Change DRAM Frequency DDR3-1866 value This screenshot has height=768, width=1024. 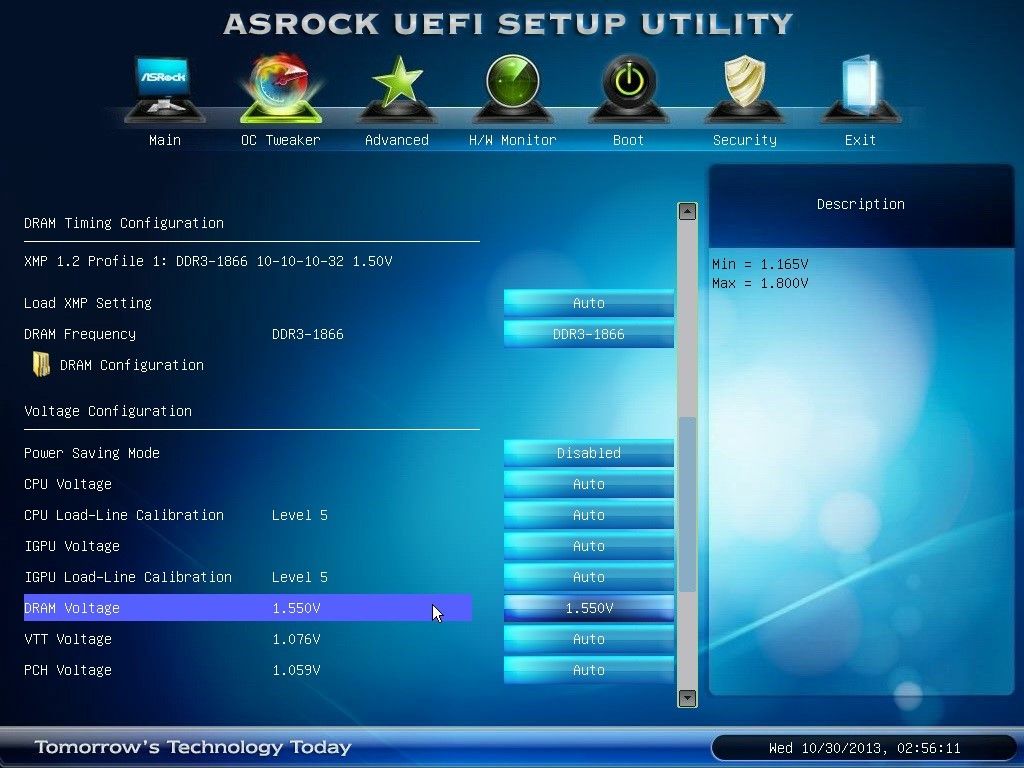[588, 334]
